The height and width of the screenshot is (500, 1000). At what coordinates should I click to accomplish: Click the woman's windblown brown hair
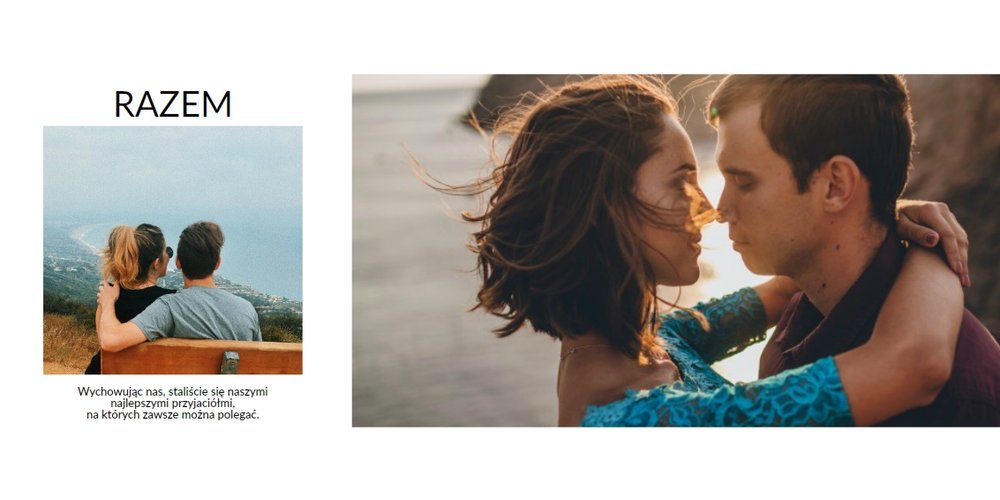(x=574, y=210)
